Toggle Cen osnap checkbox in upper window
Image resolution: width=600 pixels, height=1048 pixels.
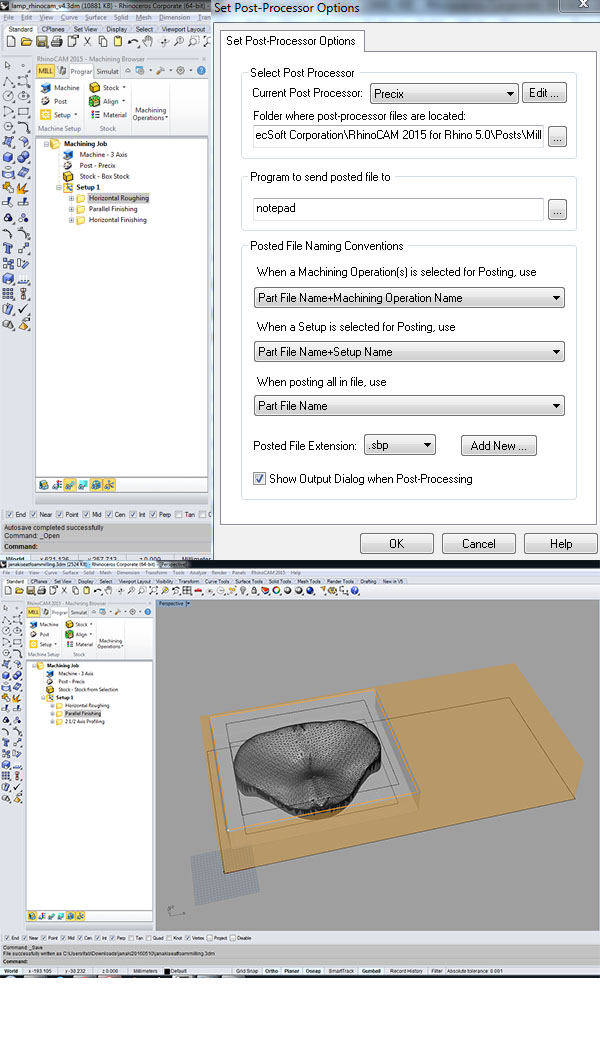[x=108, y=515]
